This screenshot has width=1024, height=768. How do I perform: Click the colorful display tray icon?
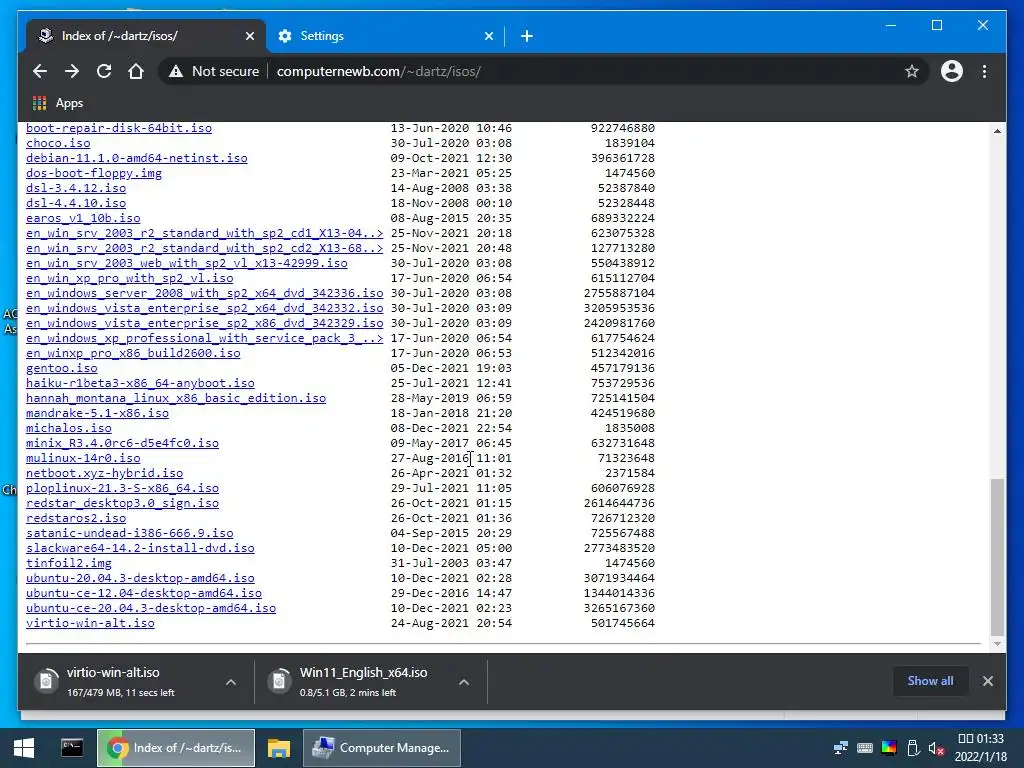889,748
